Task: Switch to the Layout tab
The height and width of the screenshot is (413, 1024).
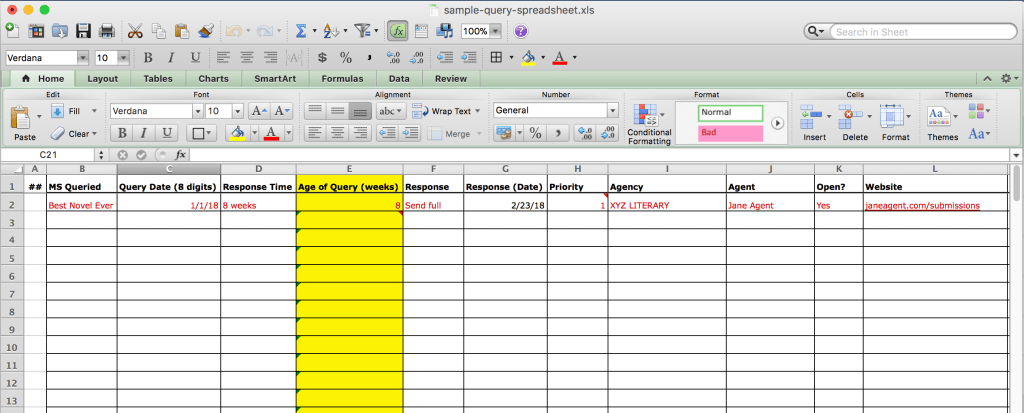Action: (103, 78)
